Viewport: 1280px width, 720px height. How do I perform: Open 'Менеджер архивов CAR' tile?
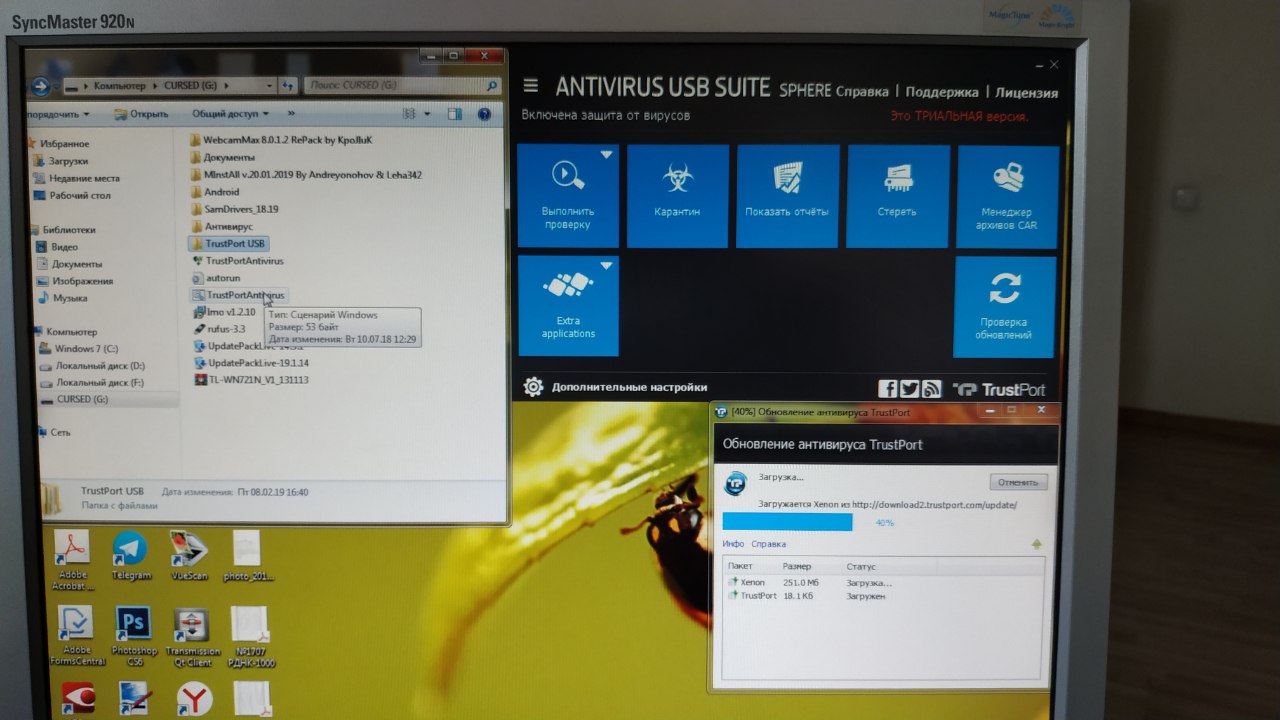[1007, 195]
